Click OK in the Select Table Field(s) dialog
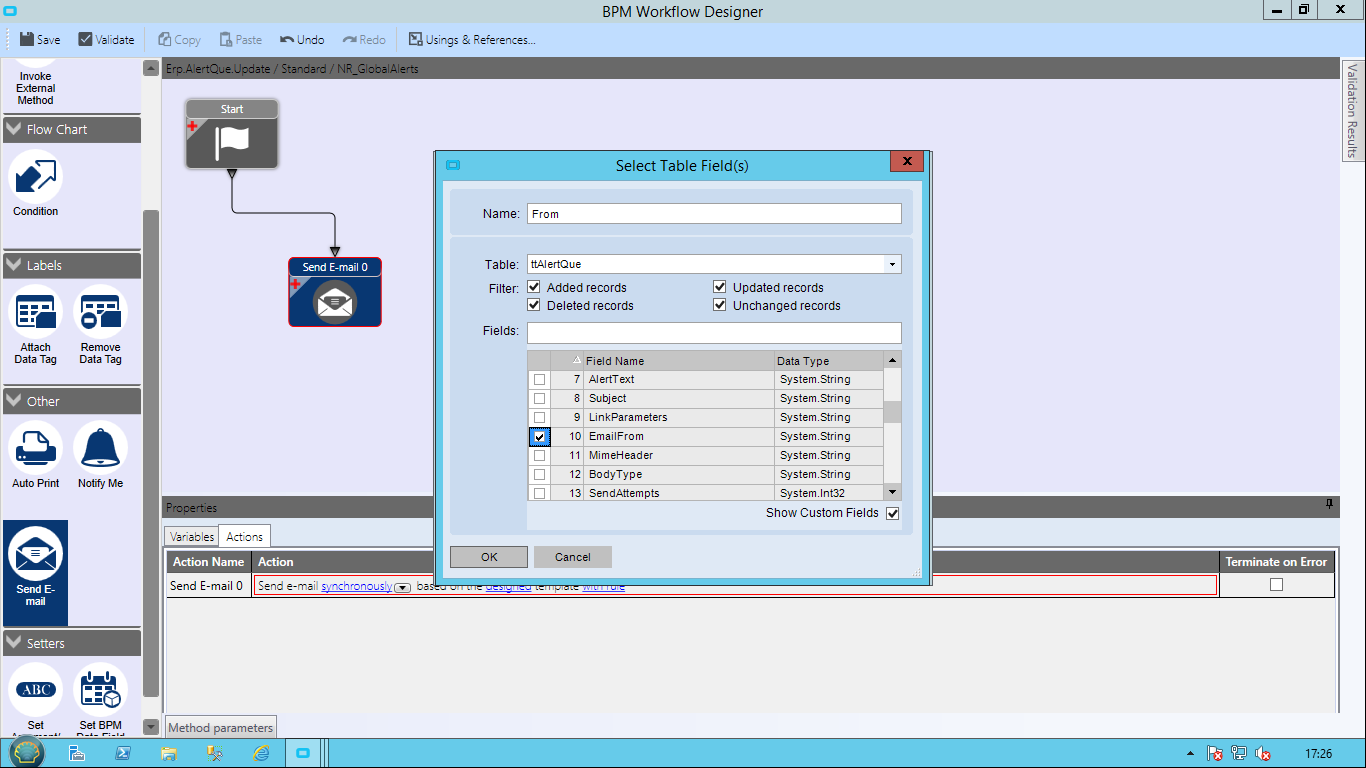The width and height of the screenshot is (1366, 768). [x=489, y=557]
